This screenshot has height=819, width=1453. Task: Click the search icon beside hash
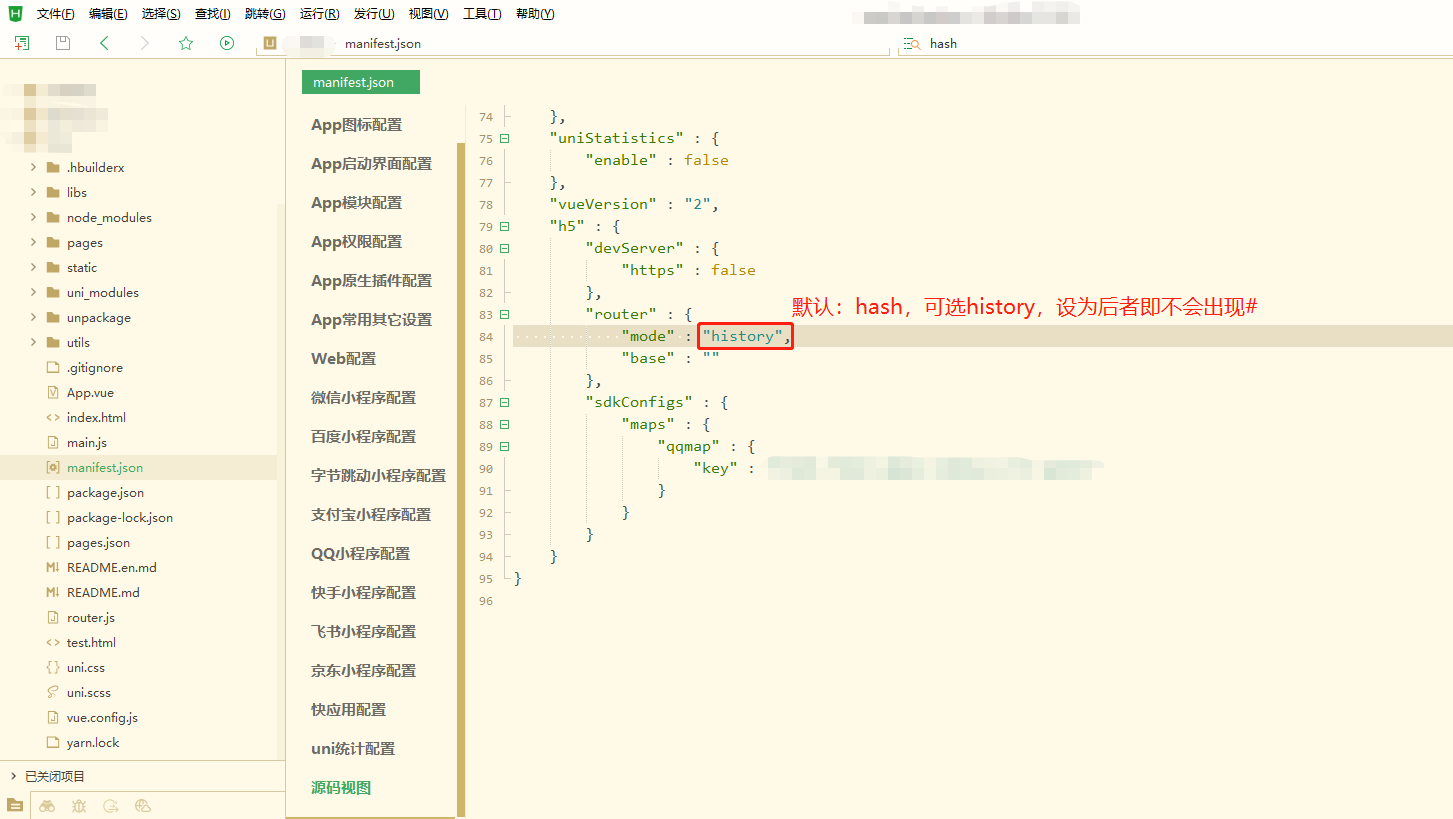point(912,44)
